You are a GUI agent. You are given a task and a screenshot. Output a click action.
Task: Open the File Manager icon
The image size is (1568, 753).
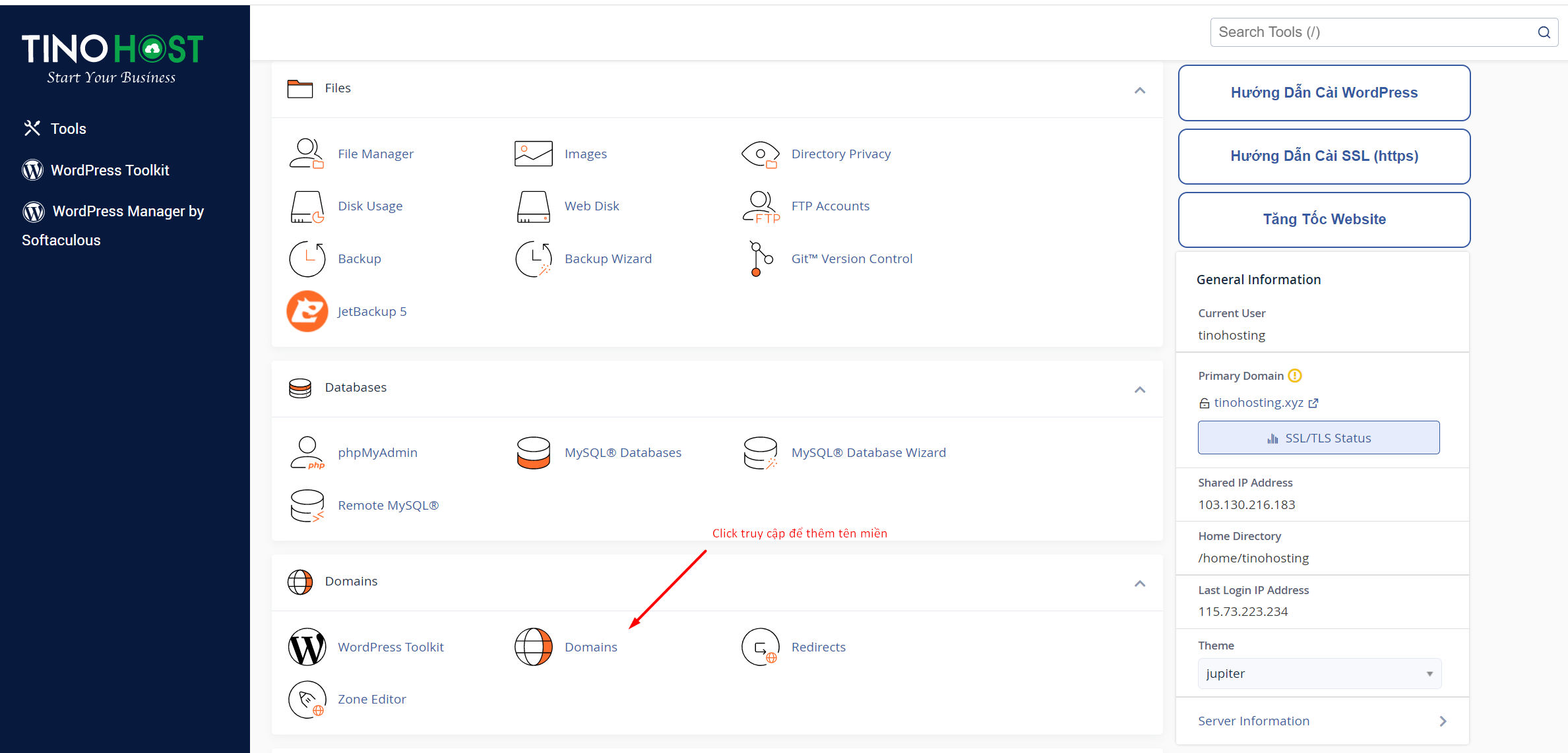pyautogui.click(x=307, y=154)
